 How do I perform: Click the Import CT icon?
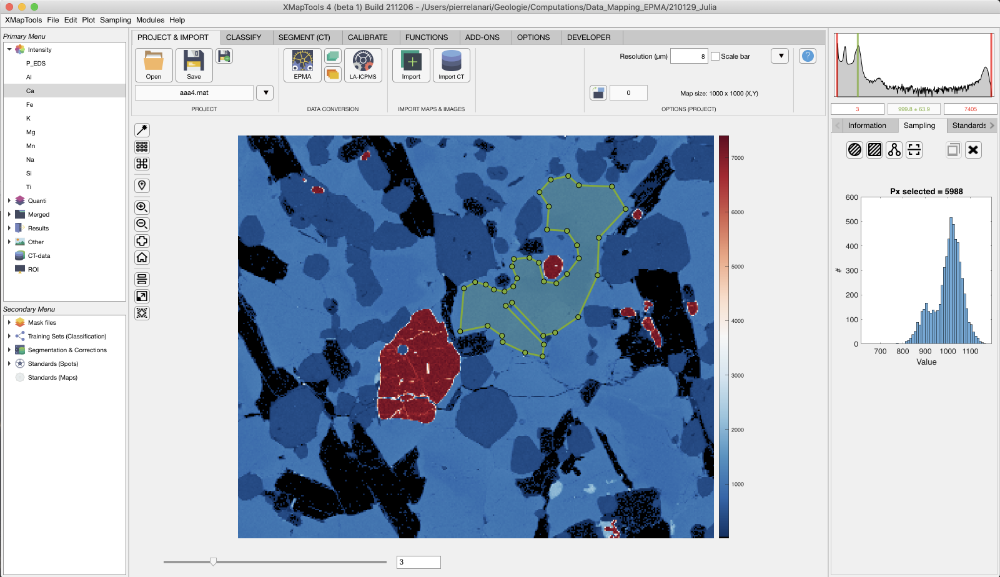click(x=452, y=63)
